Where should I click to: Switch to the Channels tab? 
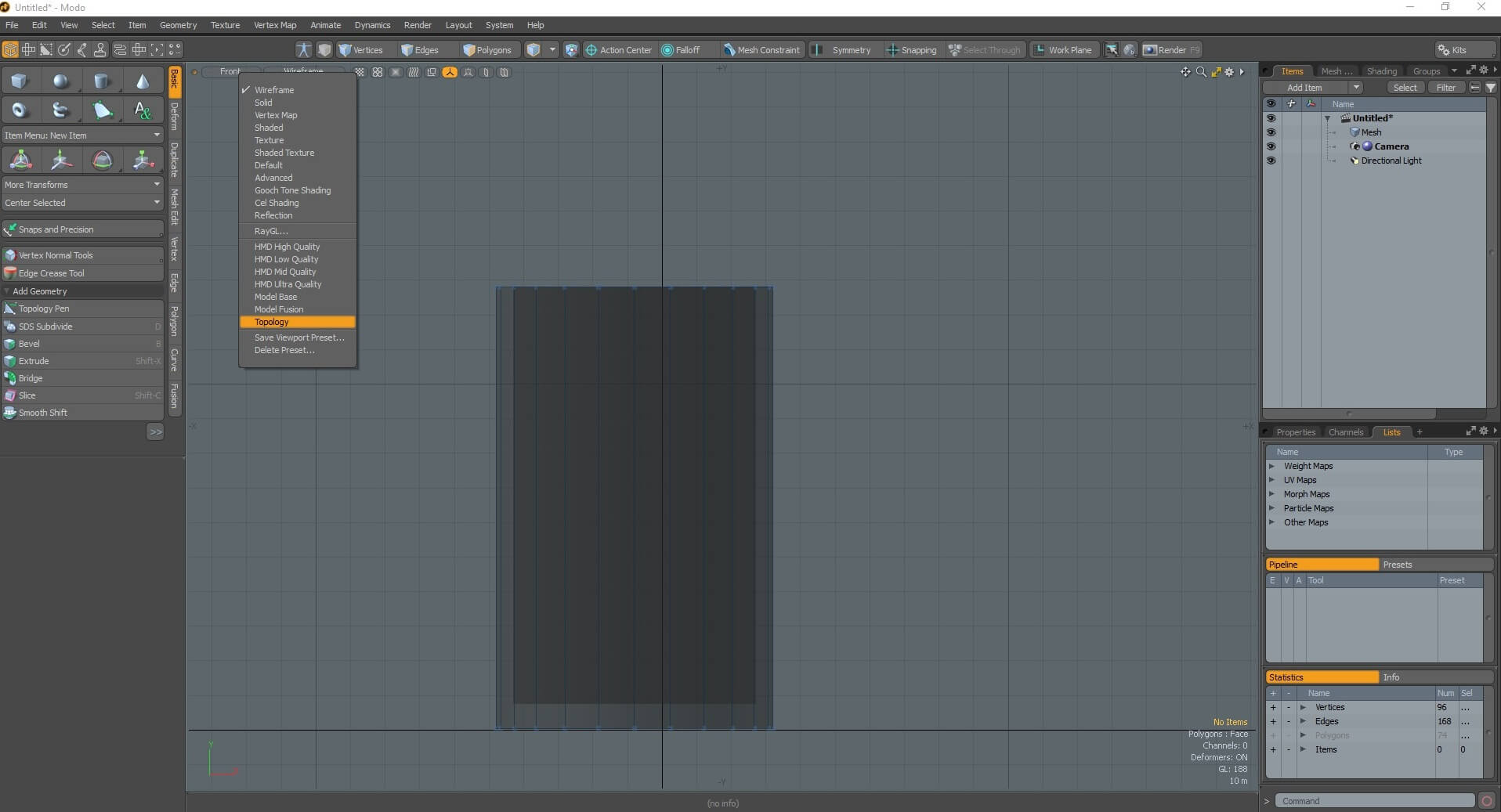[1346, 431]
